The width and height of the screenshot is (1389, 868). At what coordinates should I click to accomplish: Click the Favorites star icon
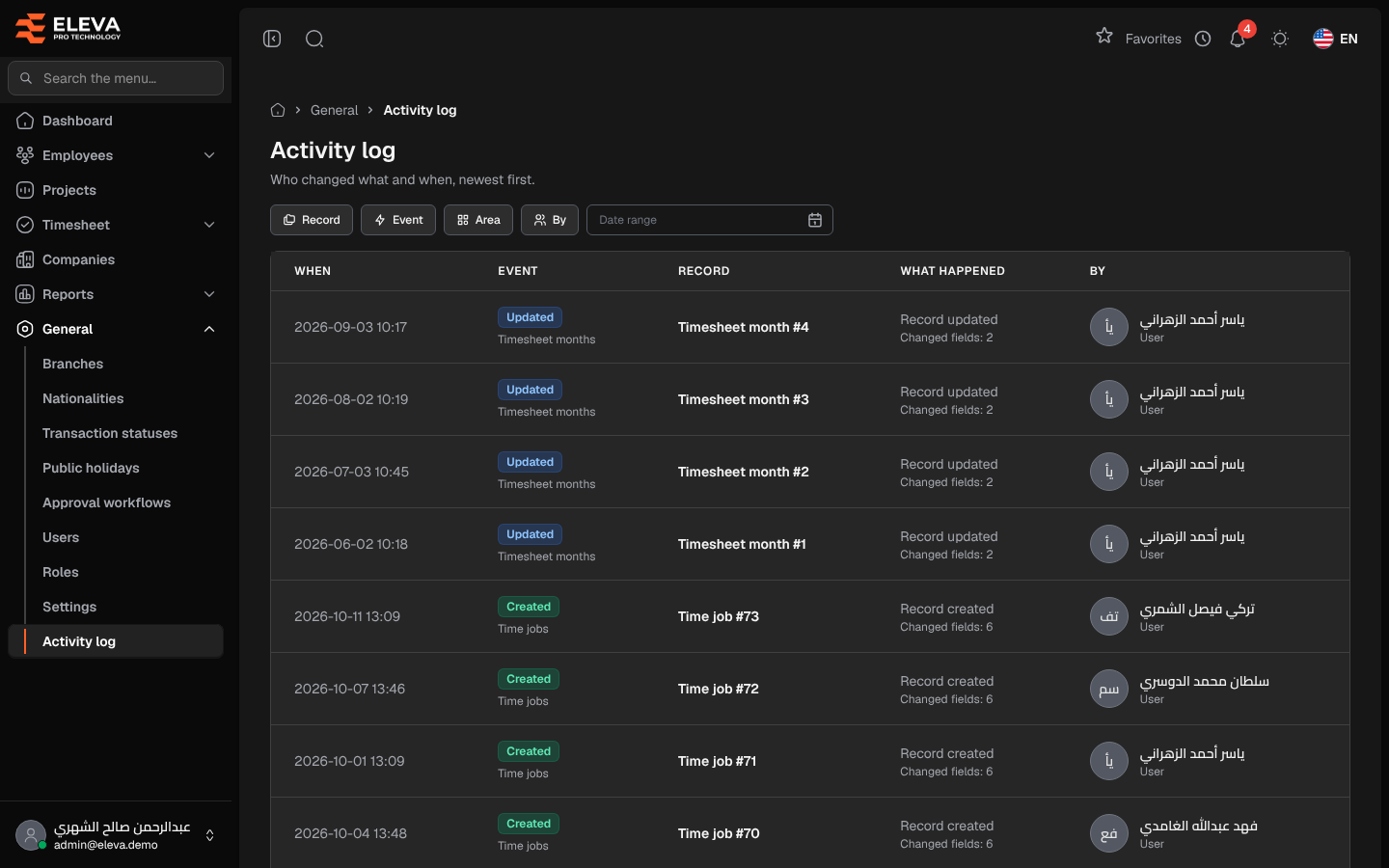[x=1104, y=36]
